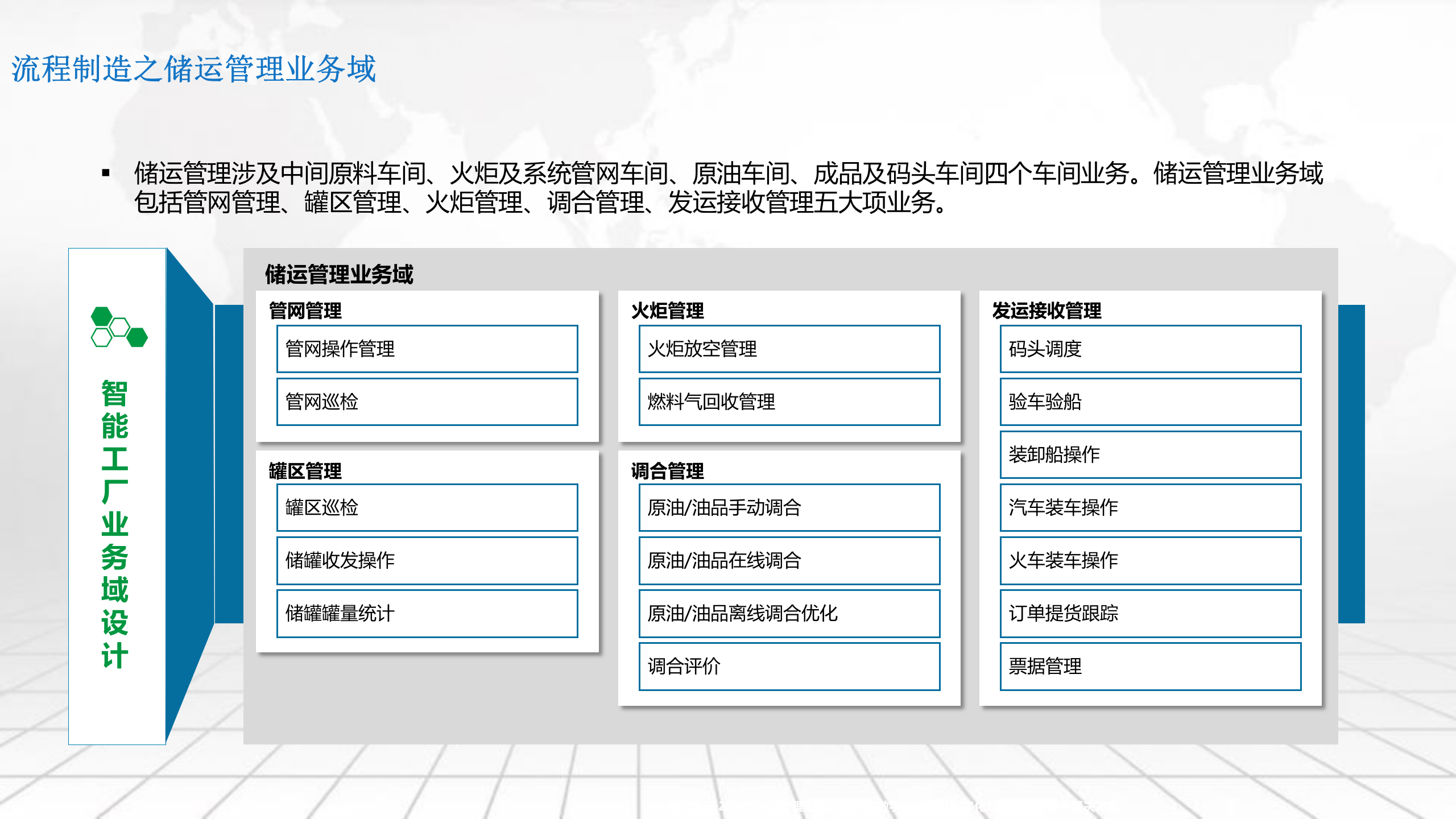Click the 码头调度 box
Image resolution: width=1456 pixels, height=819 pixels.
pos(1150,349)
